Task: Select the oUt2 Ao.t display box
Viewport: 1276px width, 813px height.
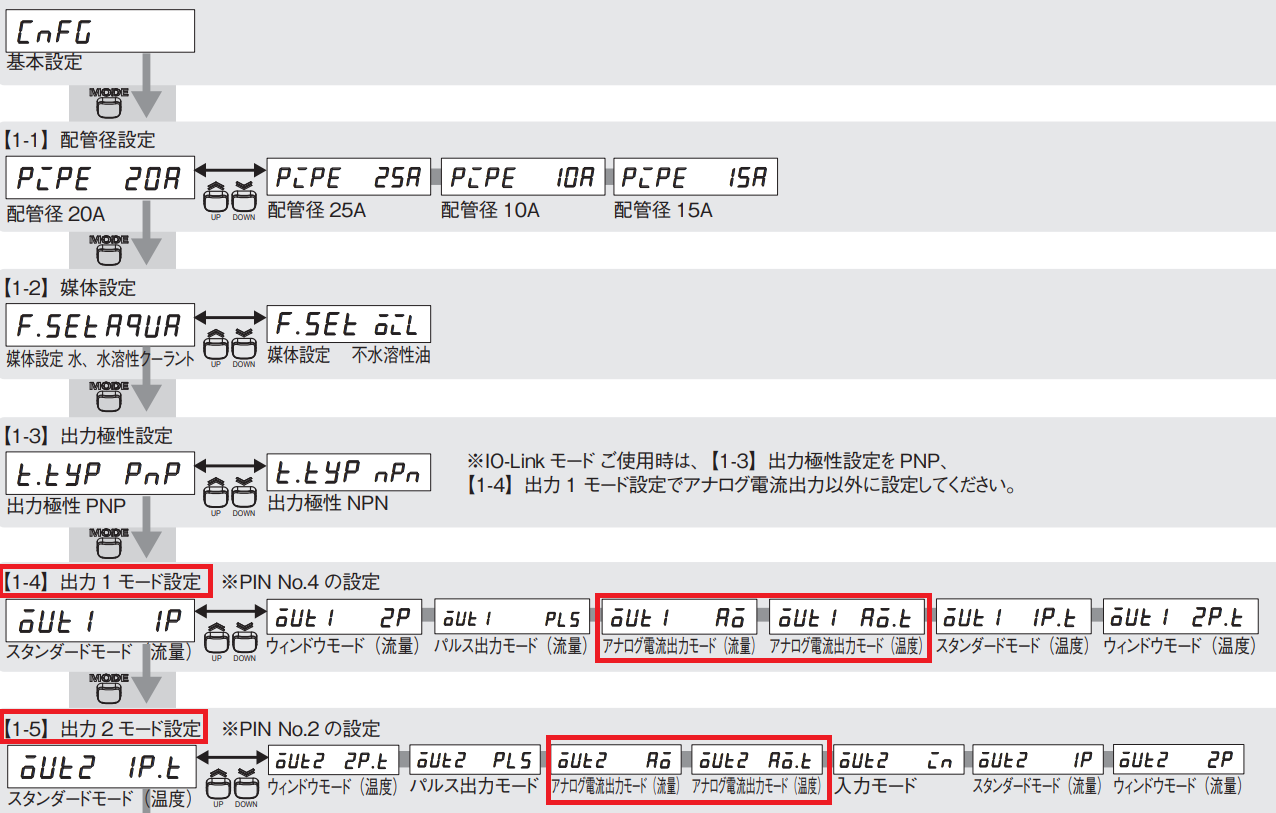Action: (x=758, y=758)
